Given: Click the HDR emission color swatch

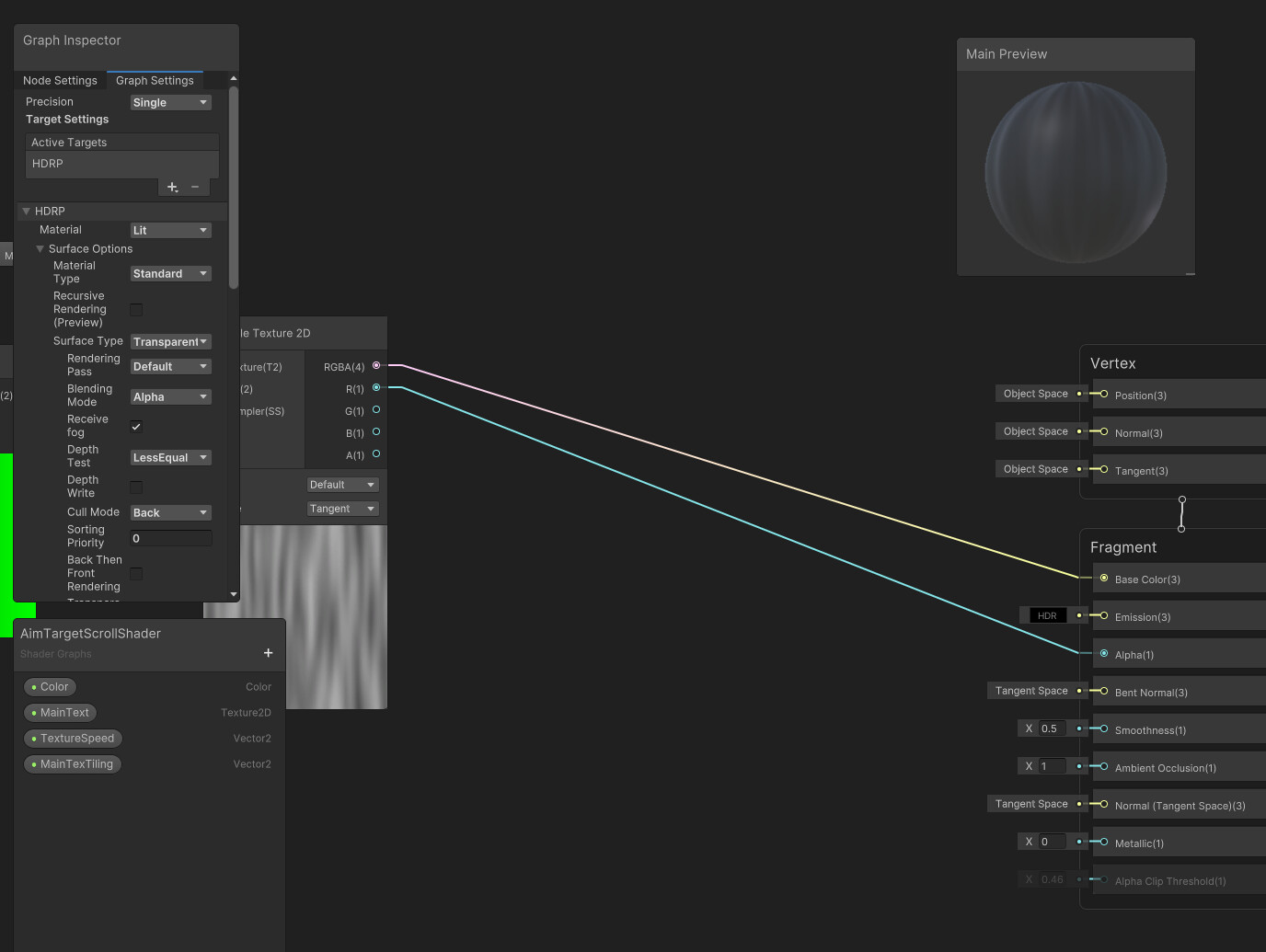Looking at the screenshot, I should point(1047,615).
